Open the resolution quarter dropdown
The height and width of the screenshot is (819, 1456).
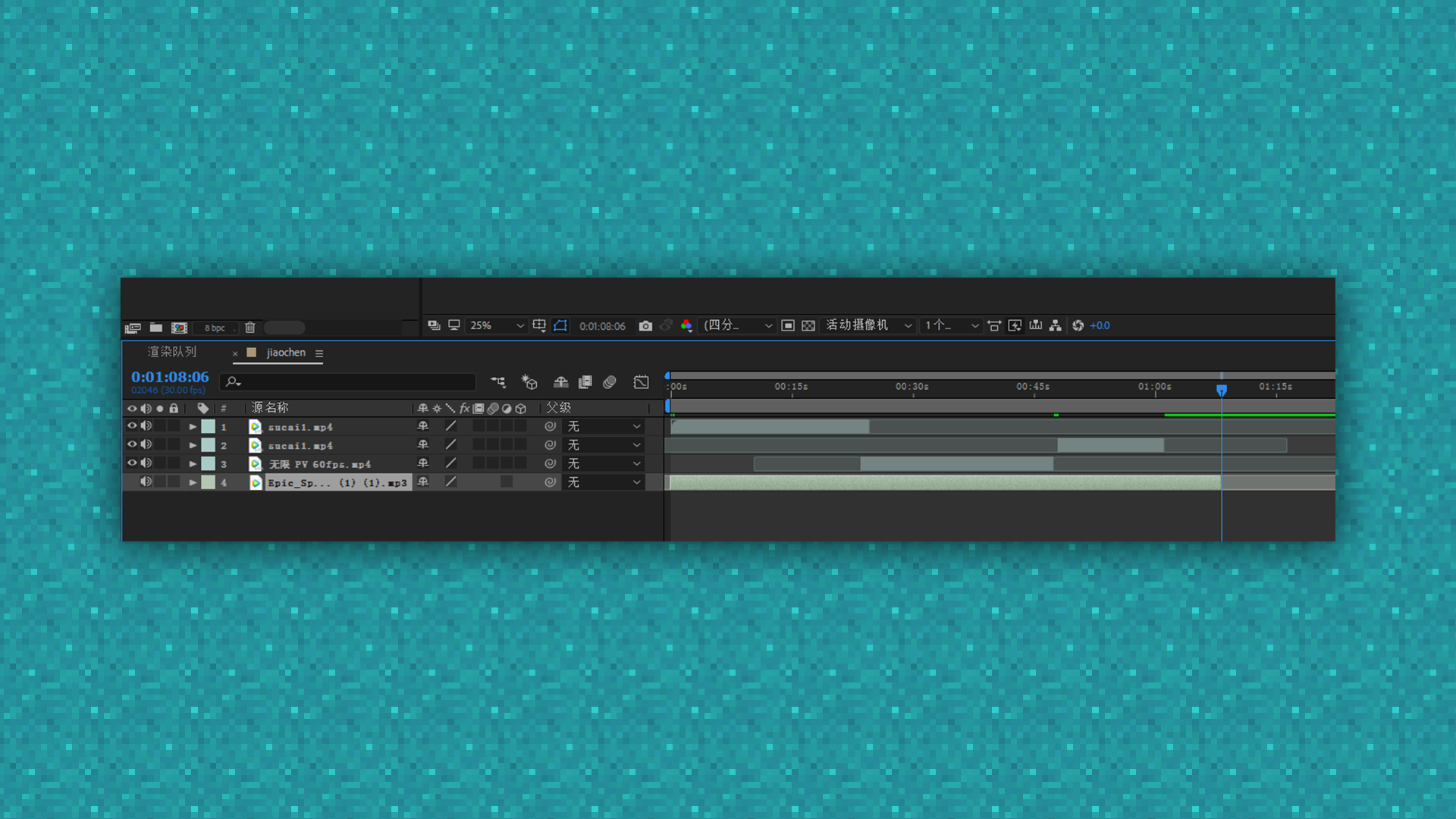(x=738, y=325)
